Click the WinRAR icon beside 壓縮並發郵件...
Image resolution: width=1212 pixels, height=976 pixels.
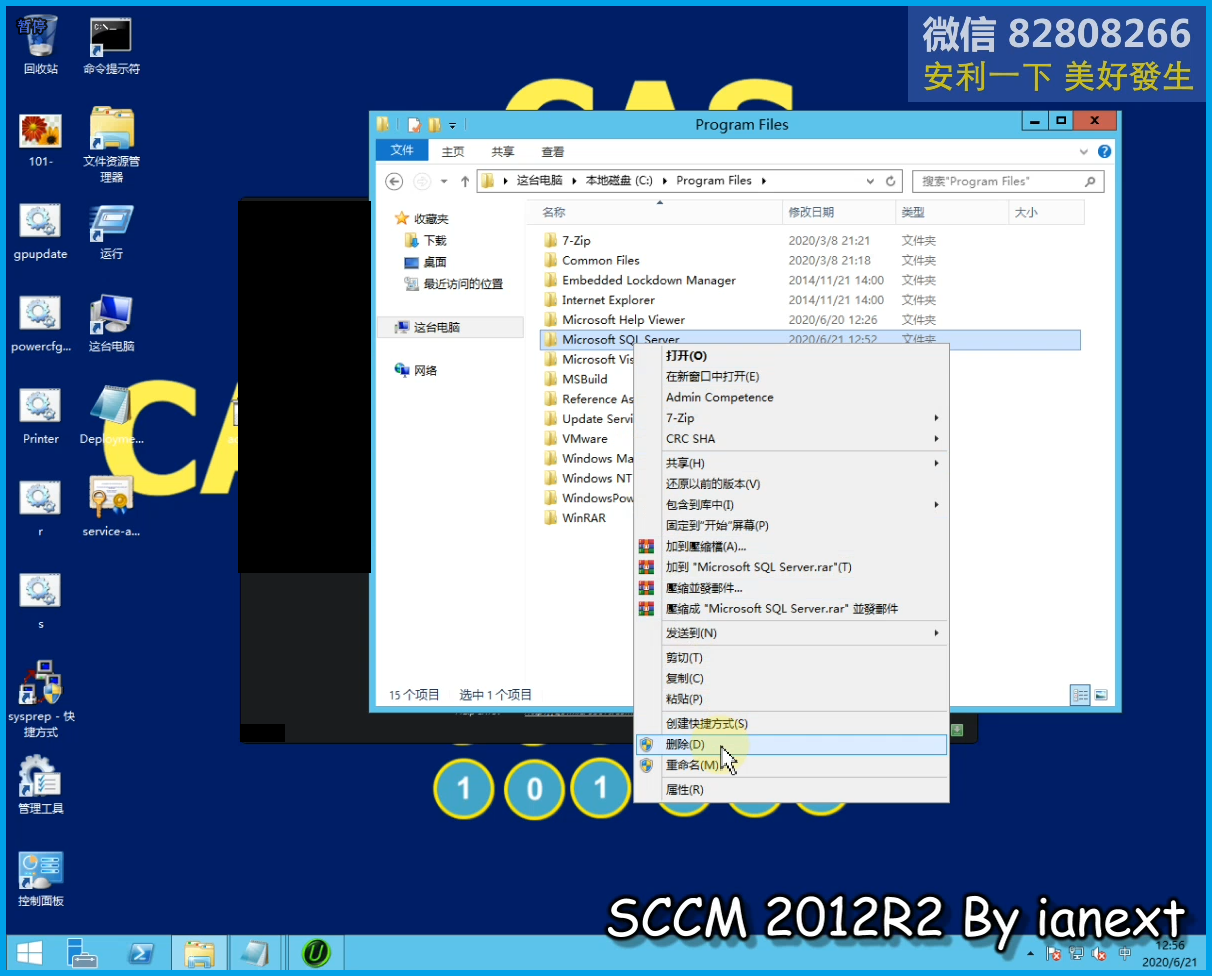[646, 588]
